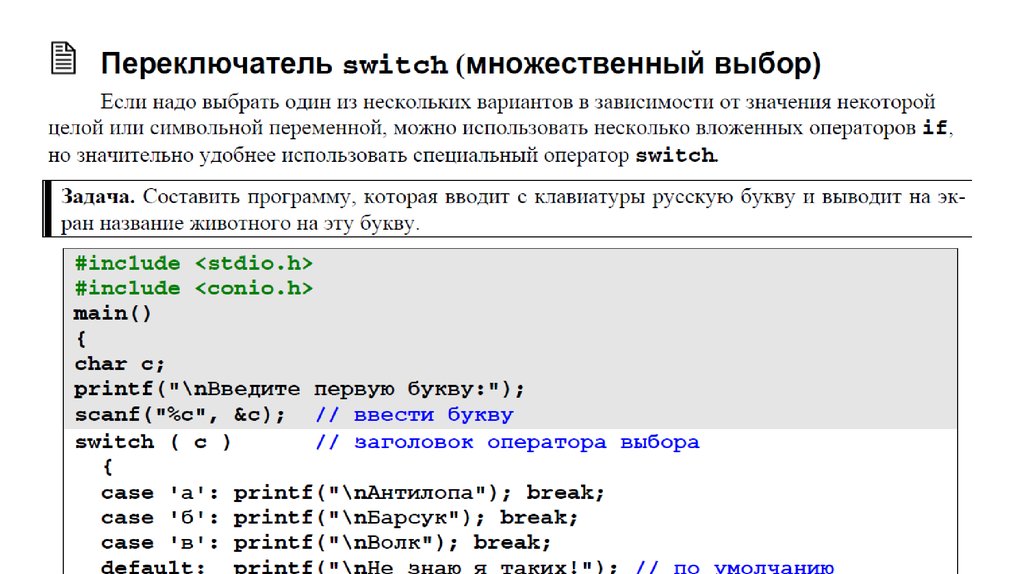The height and width of the screenshot is (574, 1024).
Task: Click the case 'в' Волк line
Action: click(x=326, y=543)
